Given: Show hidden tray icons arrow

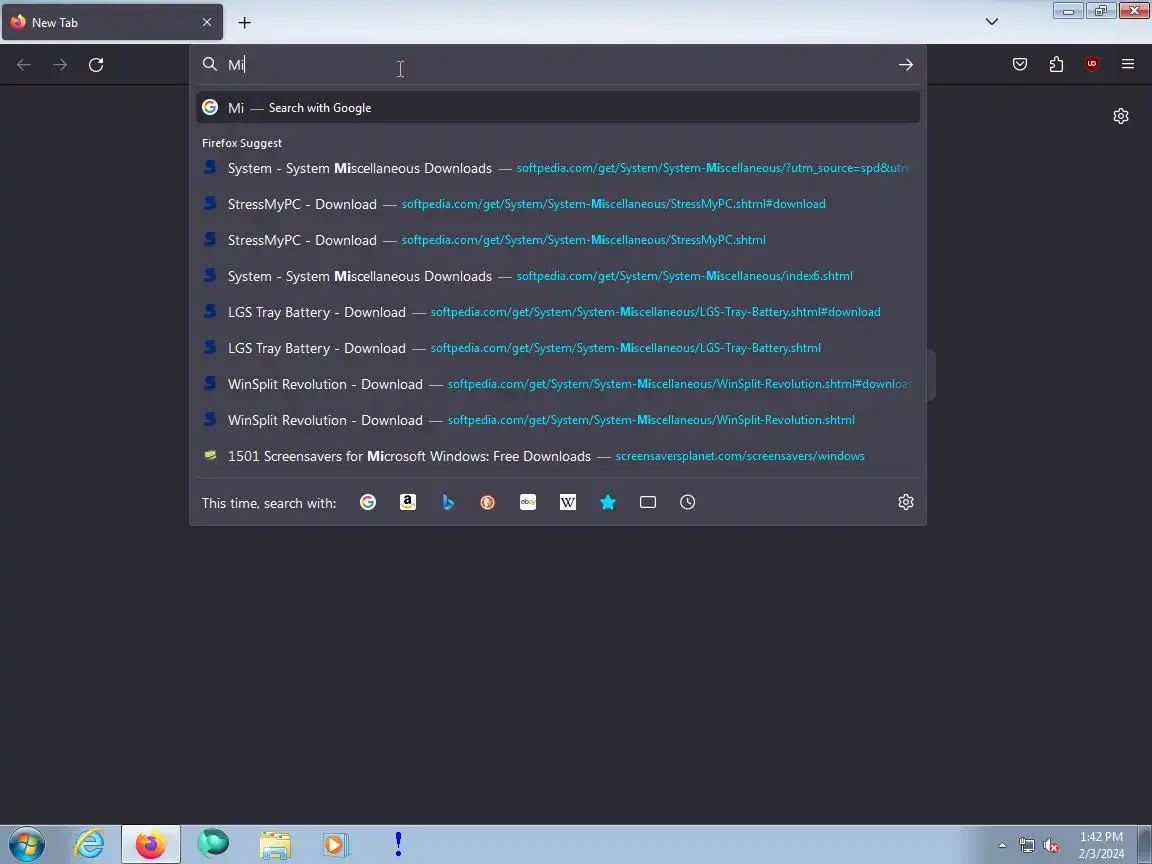Looking at the screenshot, I should point(1002,846).
